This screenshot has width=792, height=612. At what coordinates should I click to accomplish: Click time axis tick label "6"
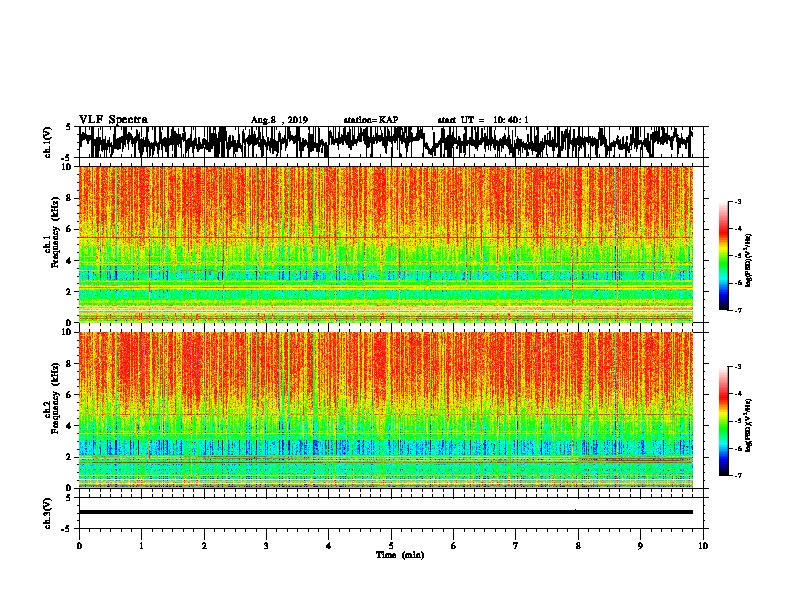click(453, 546)
